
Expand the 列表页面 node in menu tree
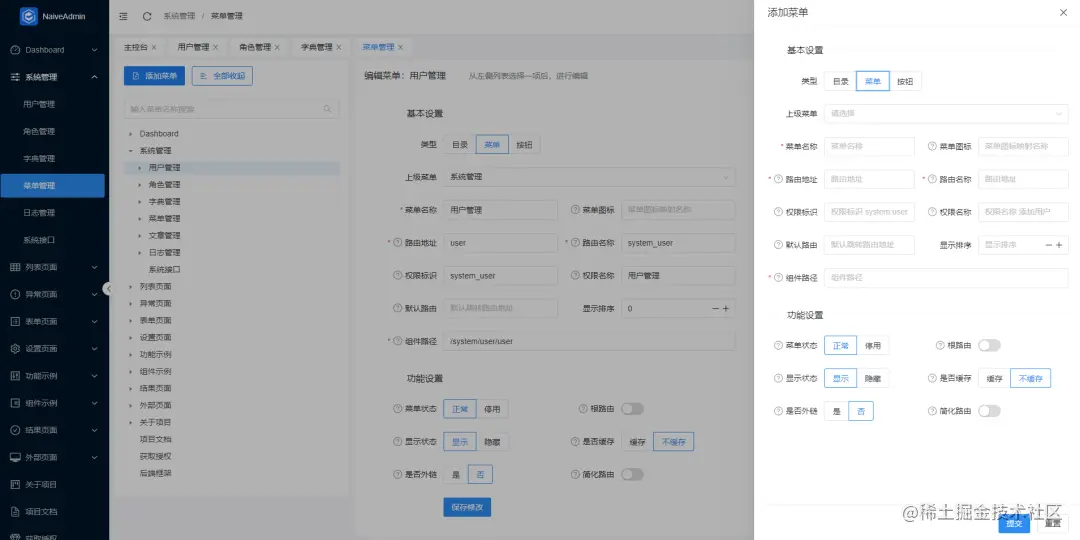tap(131, 287)
